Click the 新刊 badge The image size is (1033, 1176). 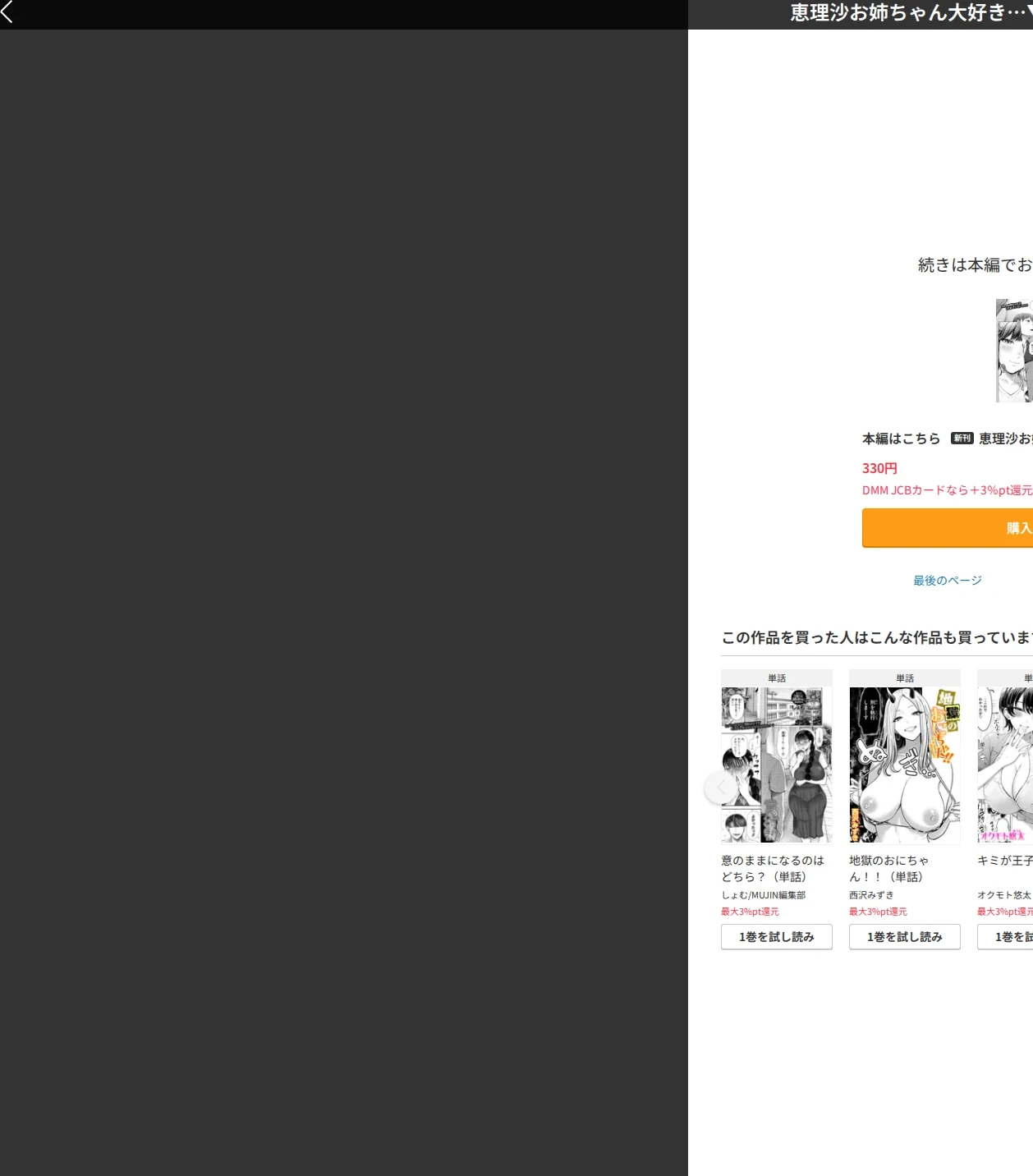click(x=962, y=439)
